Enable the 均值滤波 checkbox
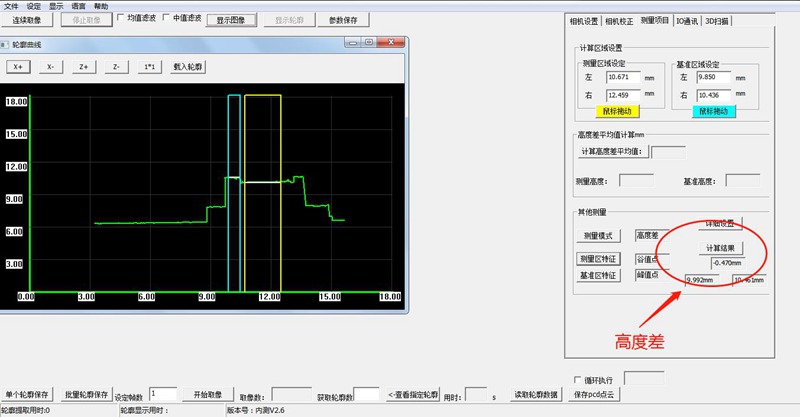 pos(122,18)
